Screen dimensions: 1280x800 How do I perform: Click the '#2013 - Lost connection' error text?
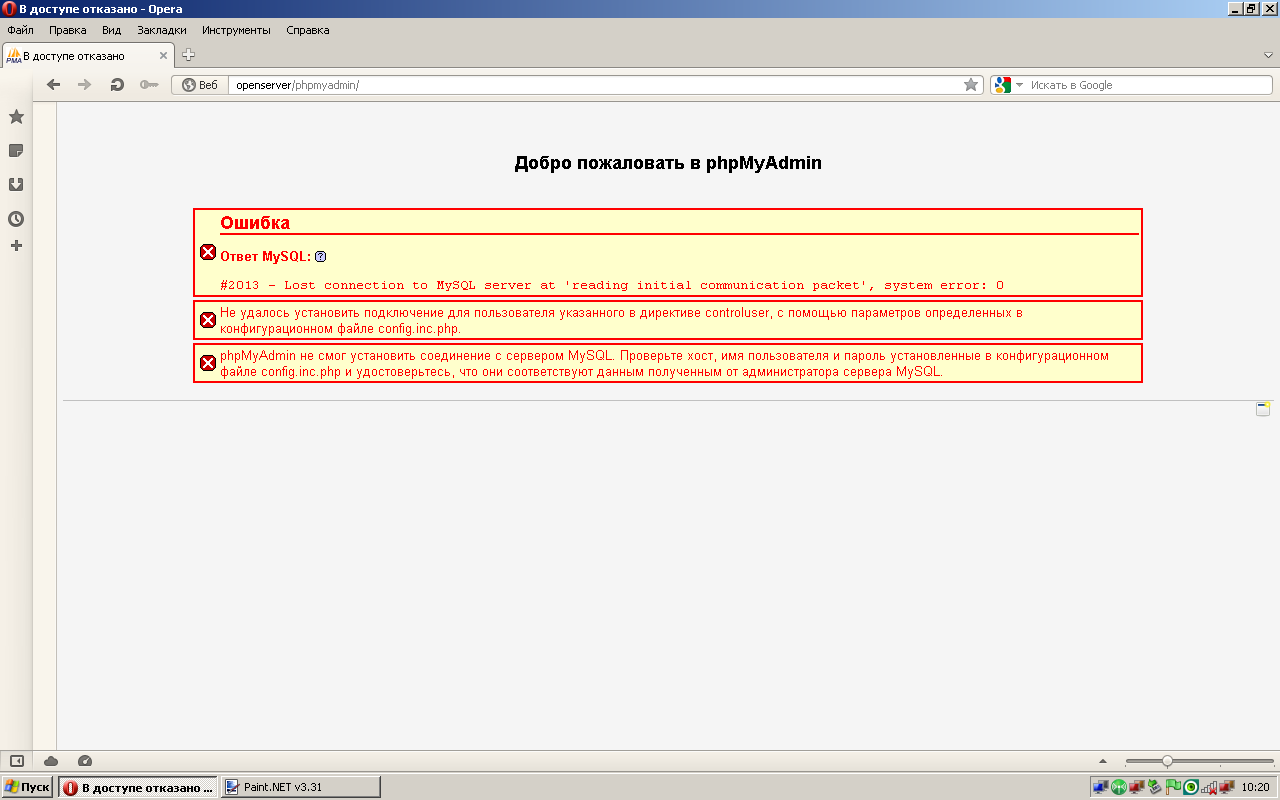[612, 285]
